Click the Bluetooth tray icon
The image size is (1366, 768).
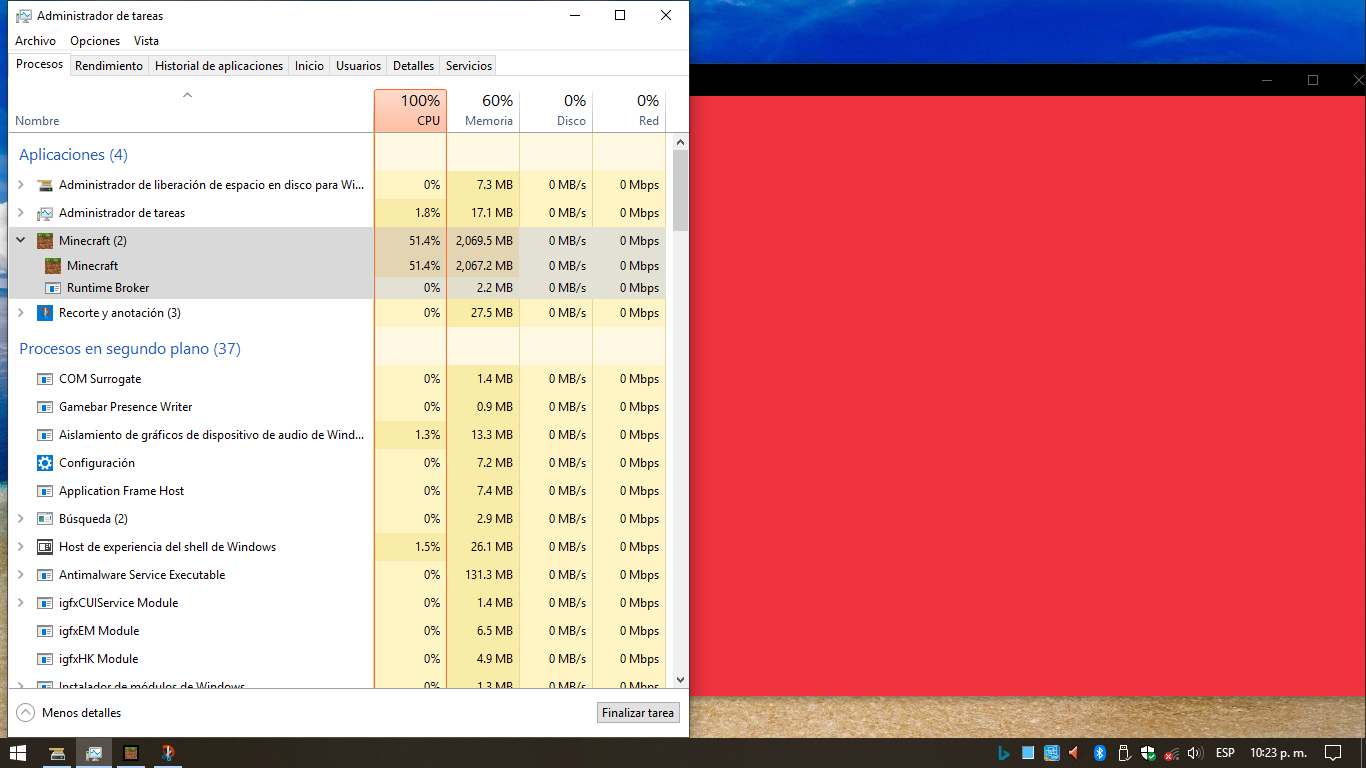click(x=1099, y=753)
